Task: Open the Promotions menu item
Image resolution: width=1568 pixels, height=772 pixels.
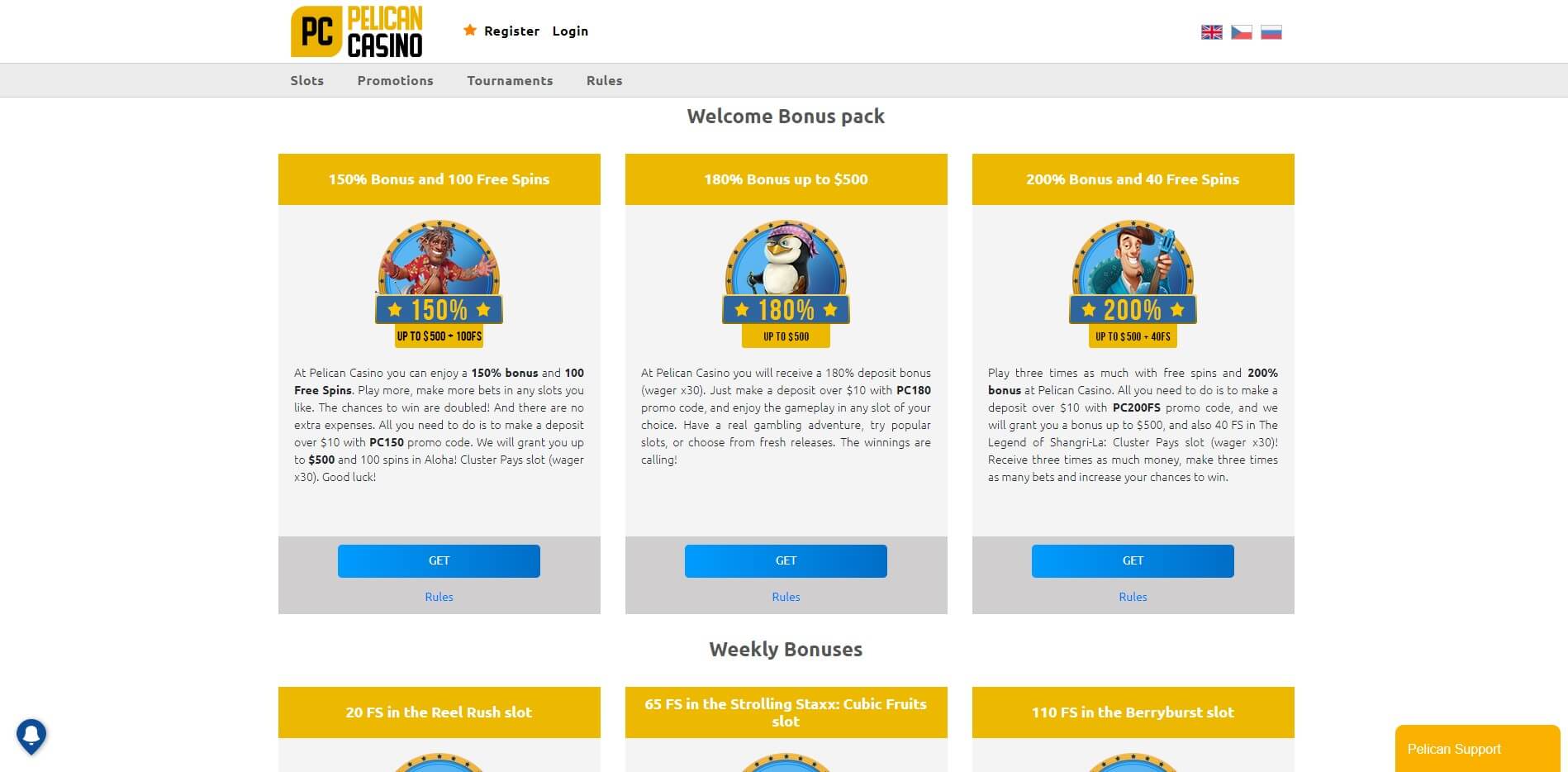Action: point(395,80)
